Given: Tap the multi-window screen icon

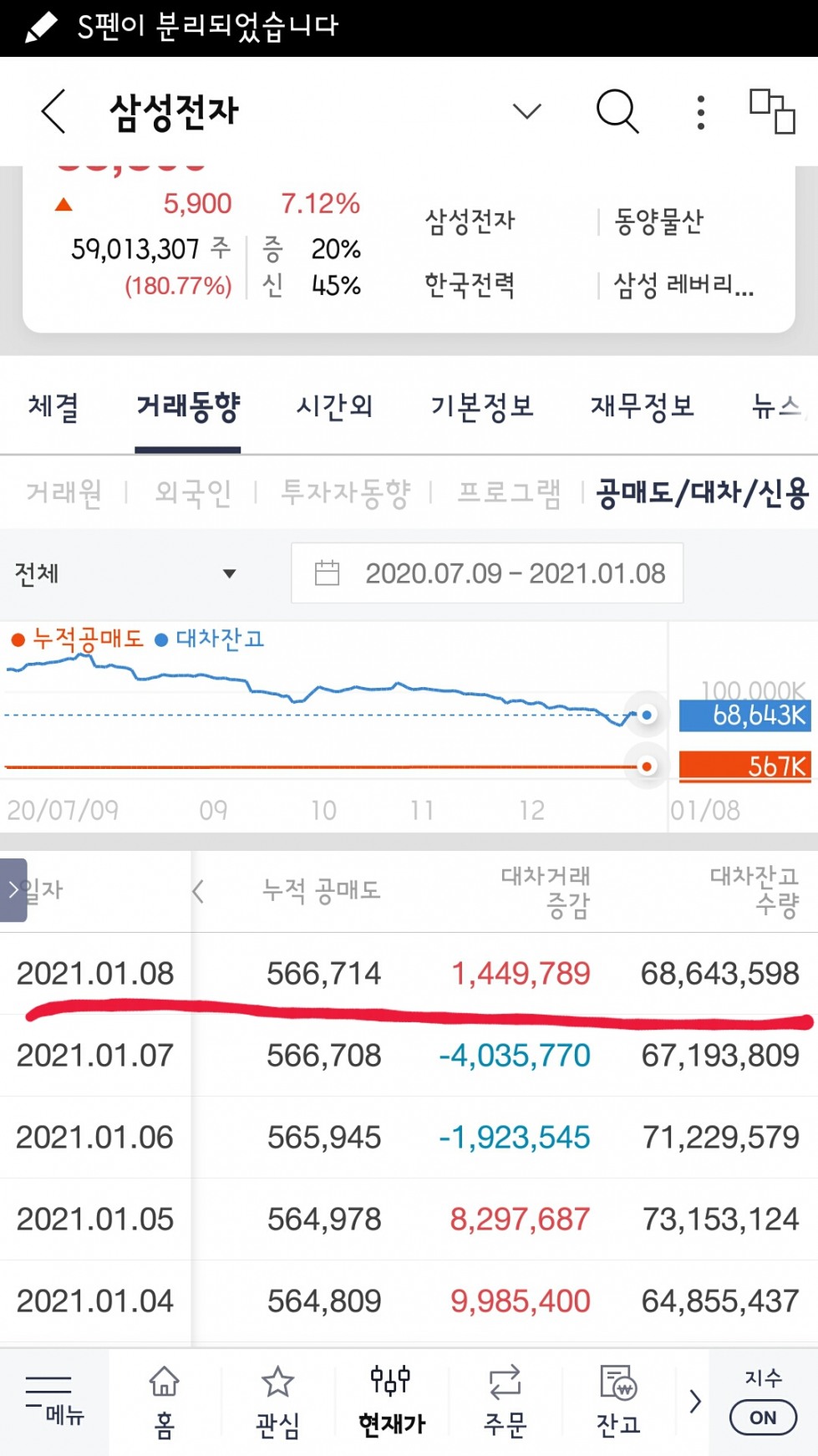Looking at the screenshot, I should click(x=772, y=111).
